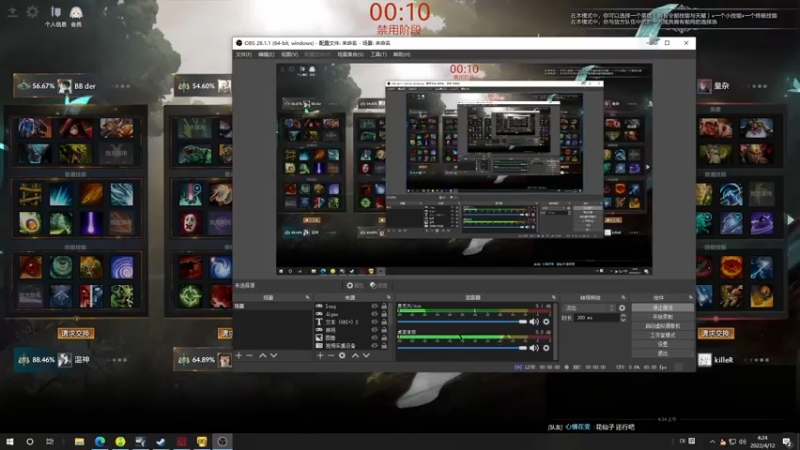This screenshot has width=800, height=450.
Task: Show hidden icons in the system tray
Action: point(712,442)
